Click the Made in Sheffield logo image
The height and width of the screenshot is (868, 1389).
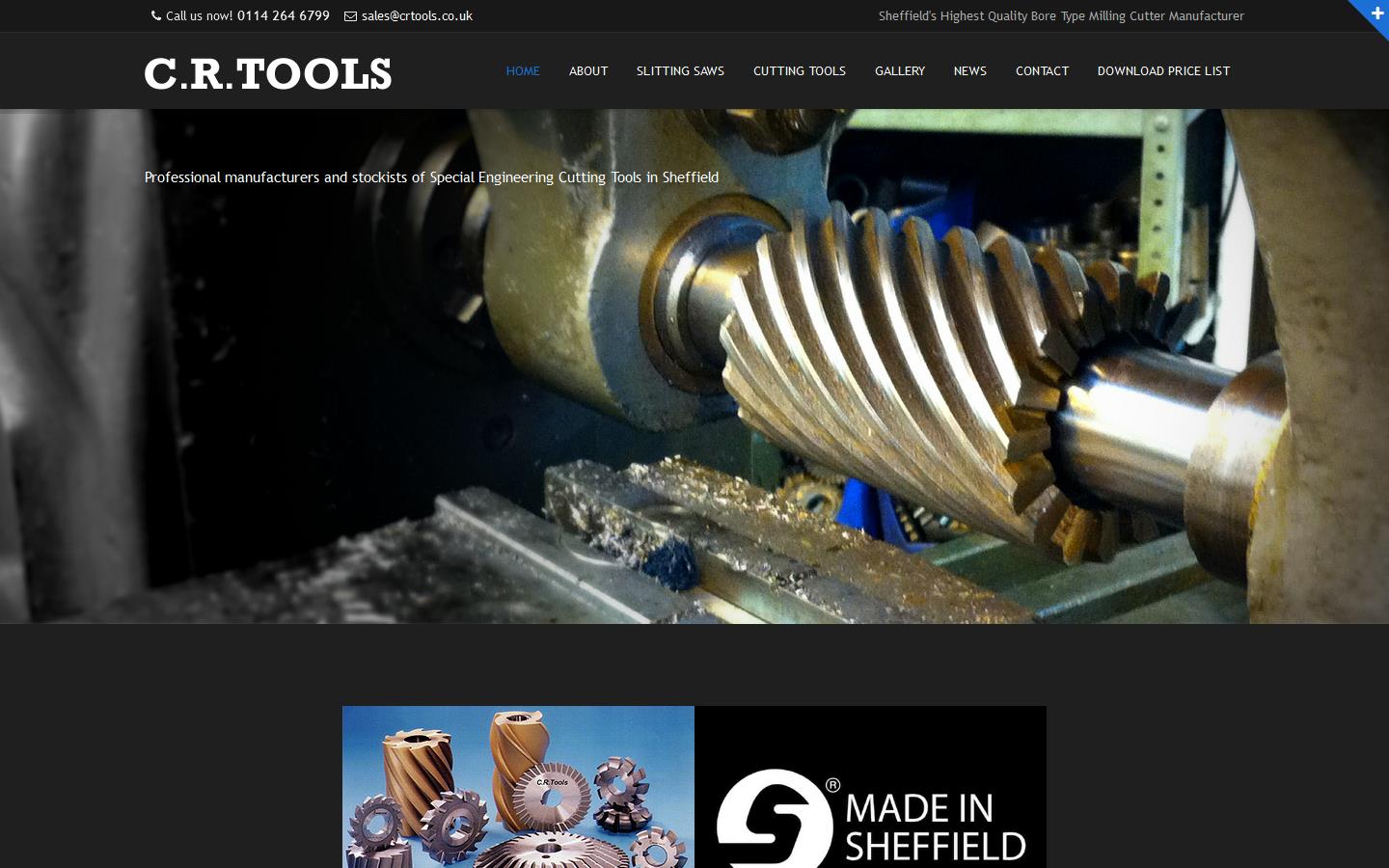pyautogui.click(x=870, y=787)
